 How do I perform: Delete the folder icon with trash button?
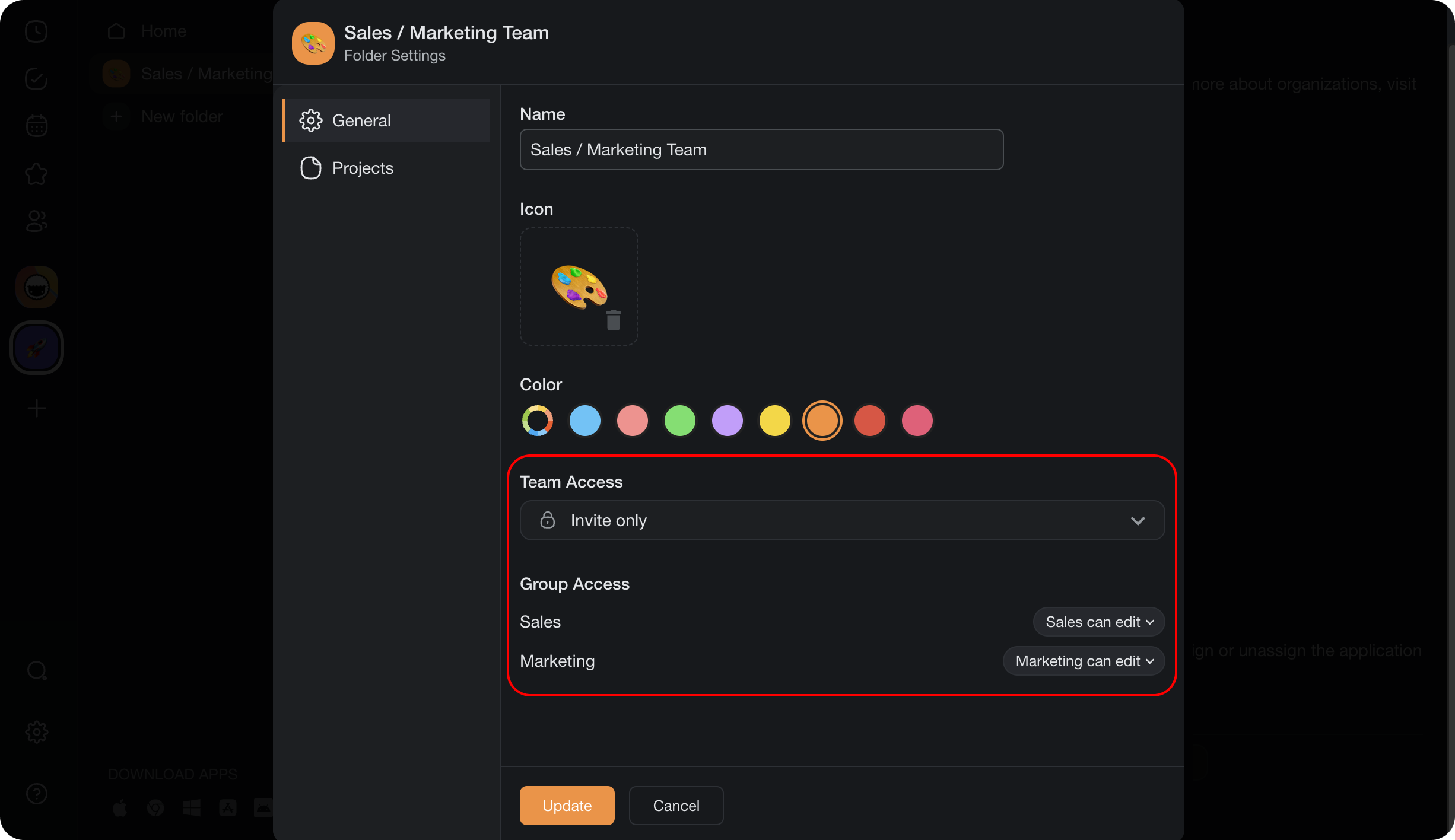pyautogui.click(x=613, y=320)
